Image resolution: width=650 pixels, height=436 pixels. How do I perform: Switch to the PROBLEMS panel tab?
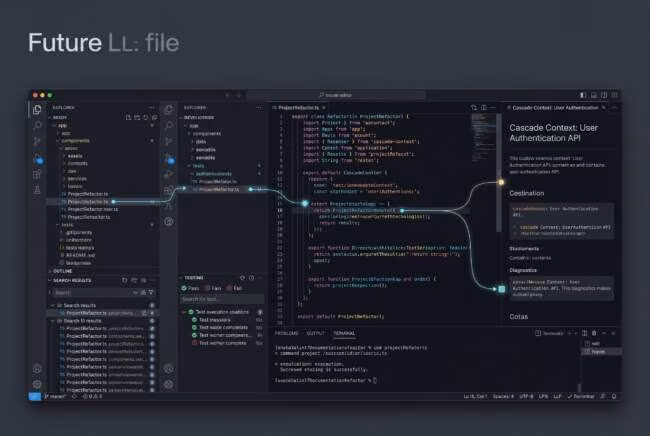(286, 333)
